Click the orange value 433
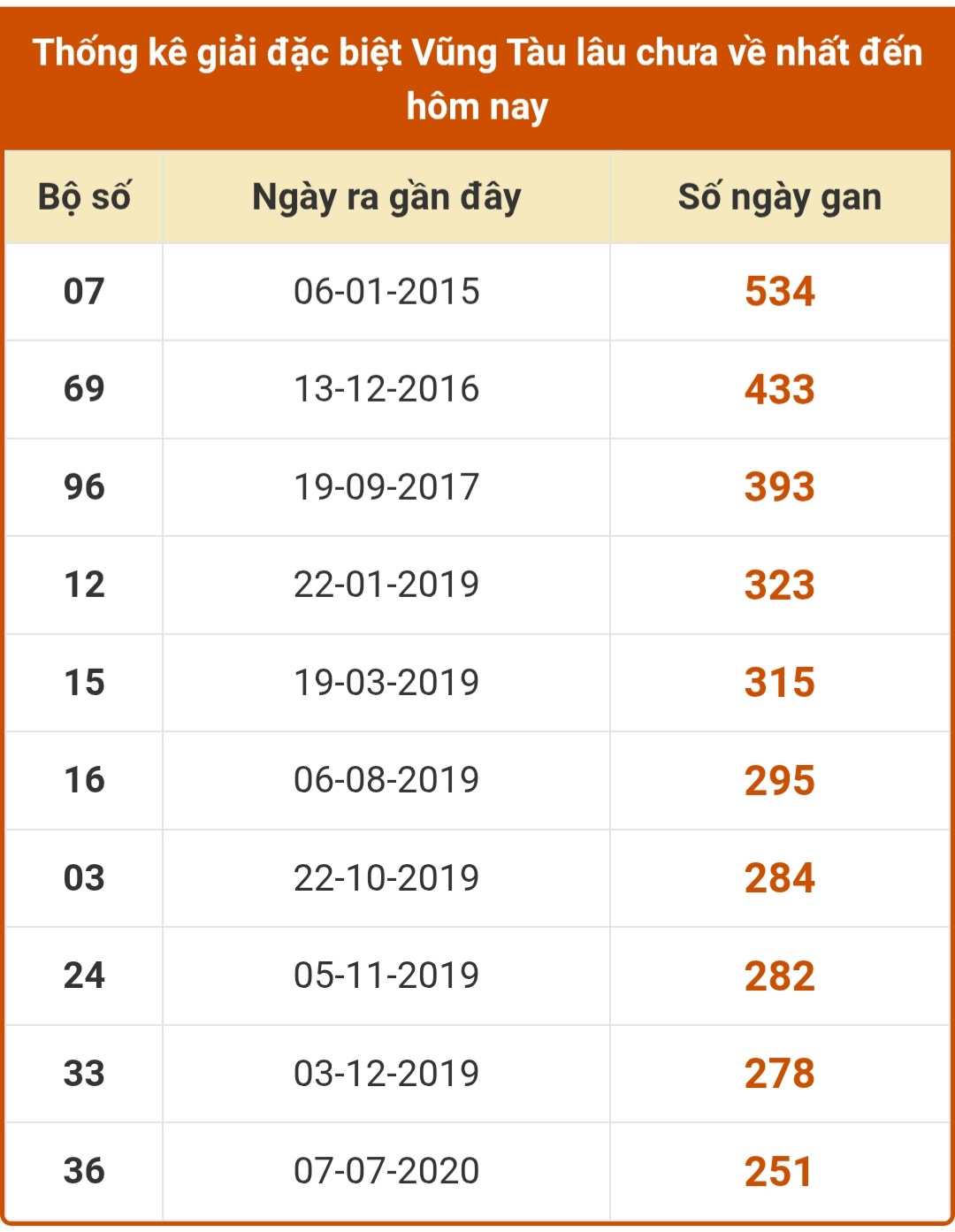 pyautogui.click(x=779, y=389)
